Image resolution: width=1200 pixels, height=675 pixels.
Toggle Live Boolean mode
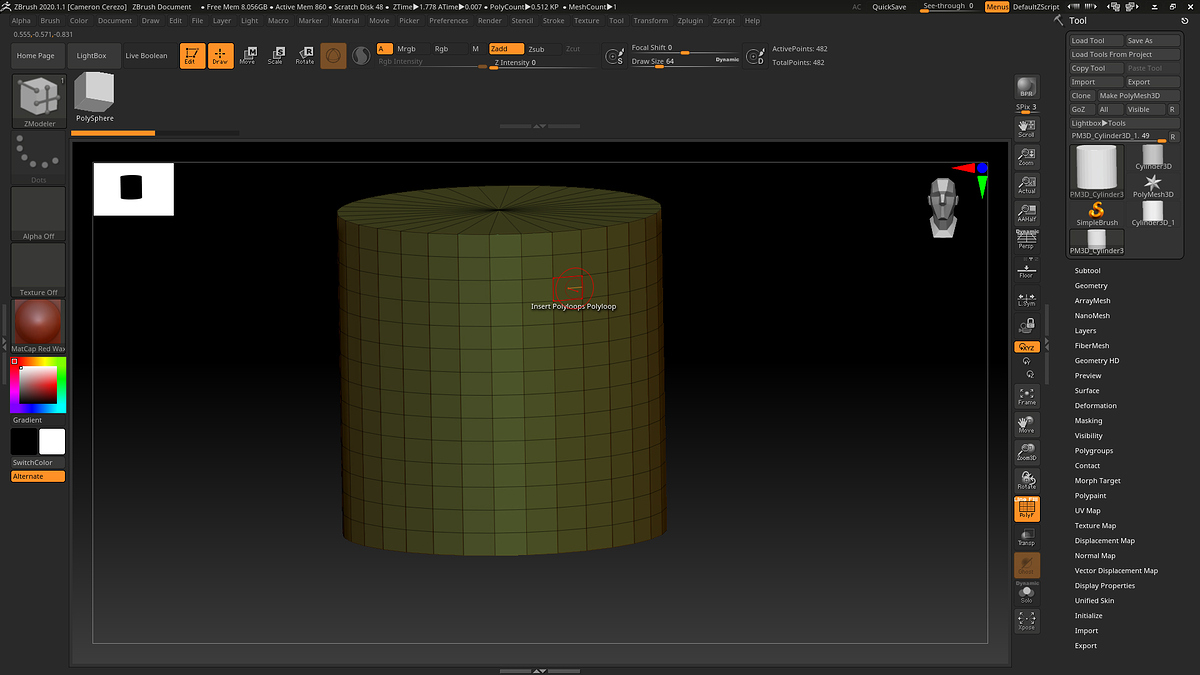[x=147, y=56]
